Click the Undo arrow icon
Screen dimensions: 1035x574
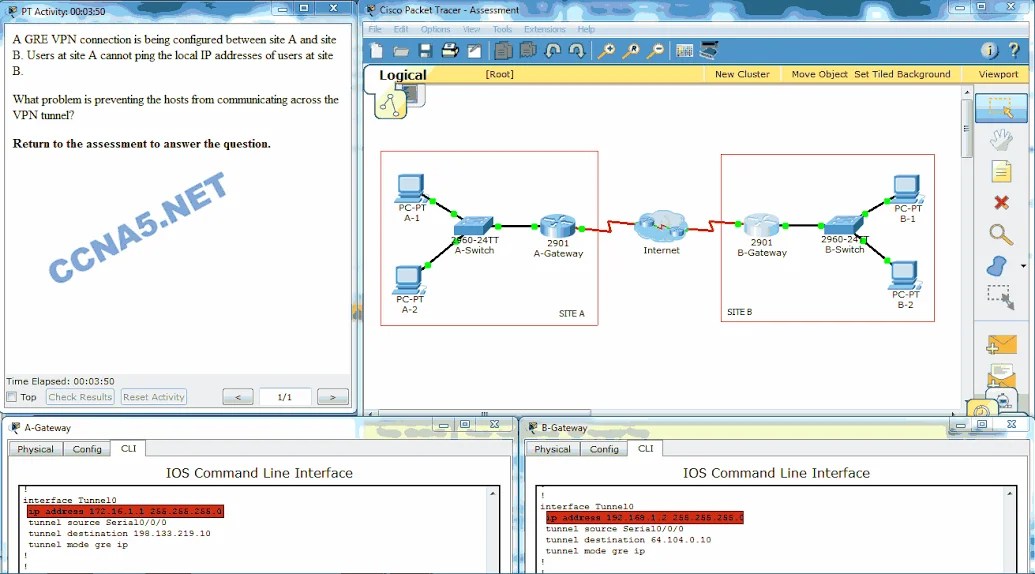pyautogui.click(x=552, y=51)
